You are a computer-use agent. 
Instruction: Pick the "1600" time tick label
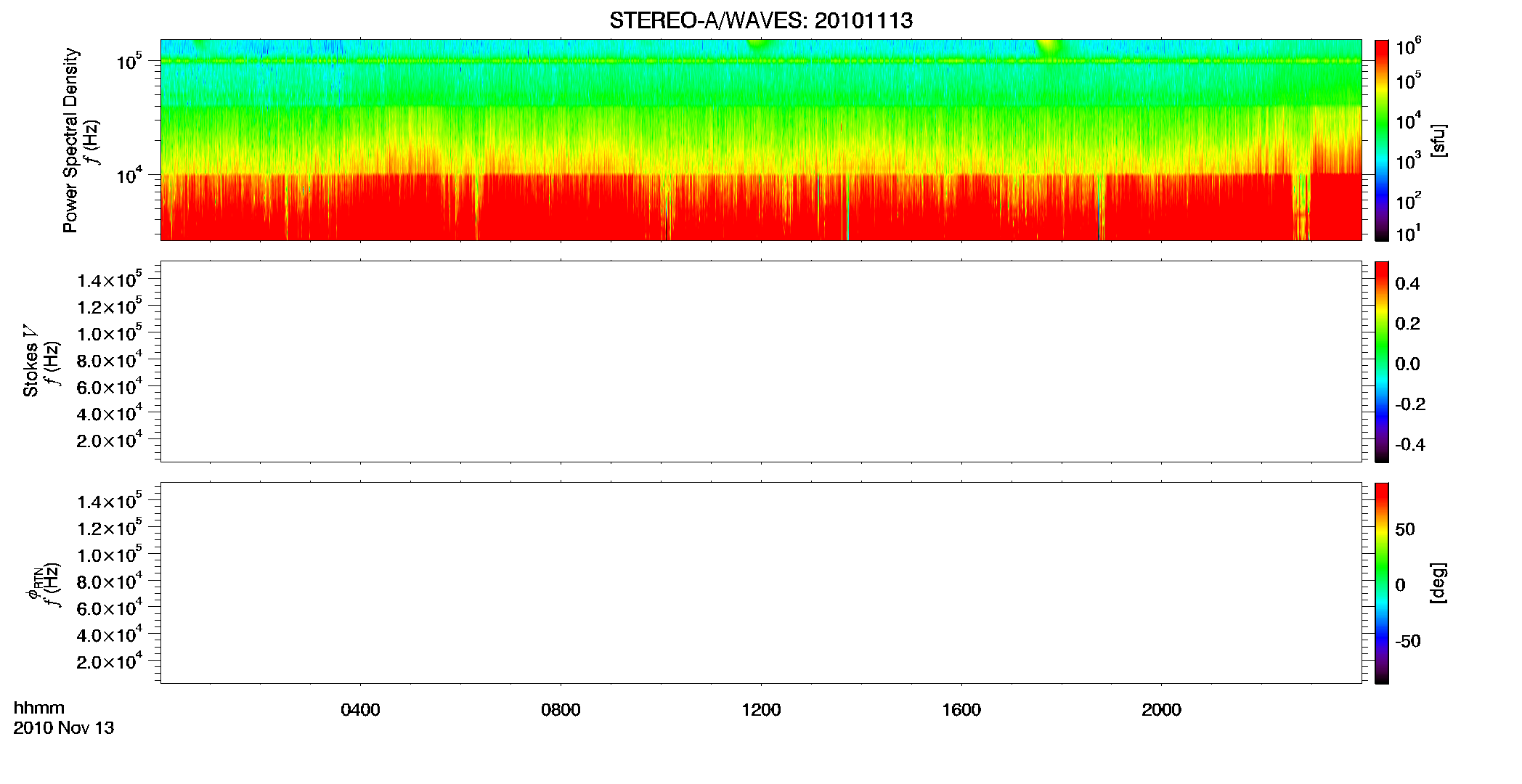click(961, 710)
